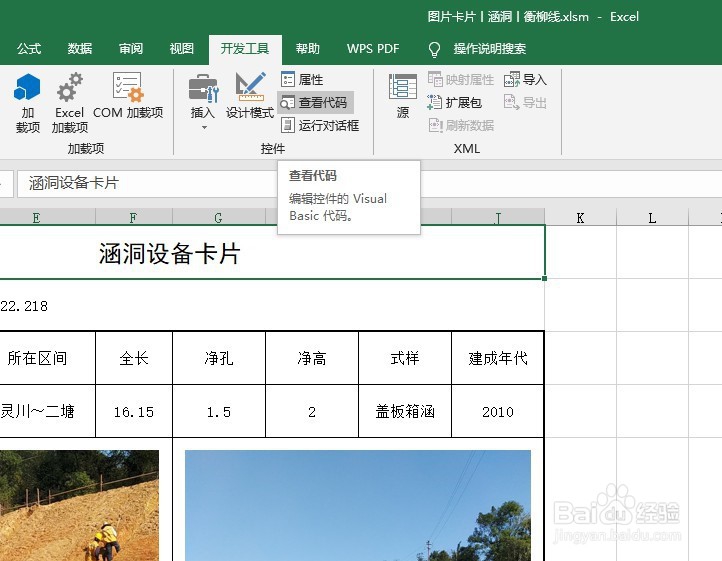Screen dimensions: 722x561
Task: Open the XML 源 pane
Action: tap(402, 96)
